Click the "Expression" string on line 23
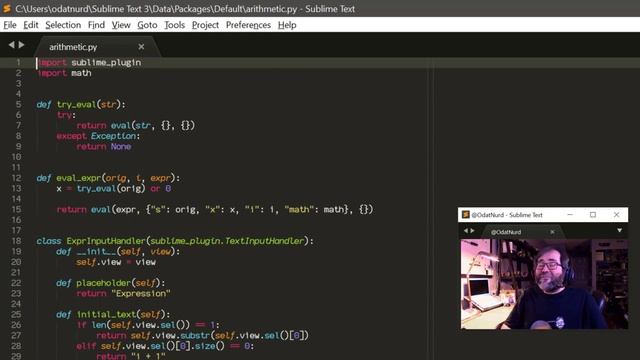Viewport: 640px width, 360px height. pyautogui.click(x=141, y=293)
